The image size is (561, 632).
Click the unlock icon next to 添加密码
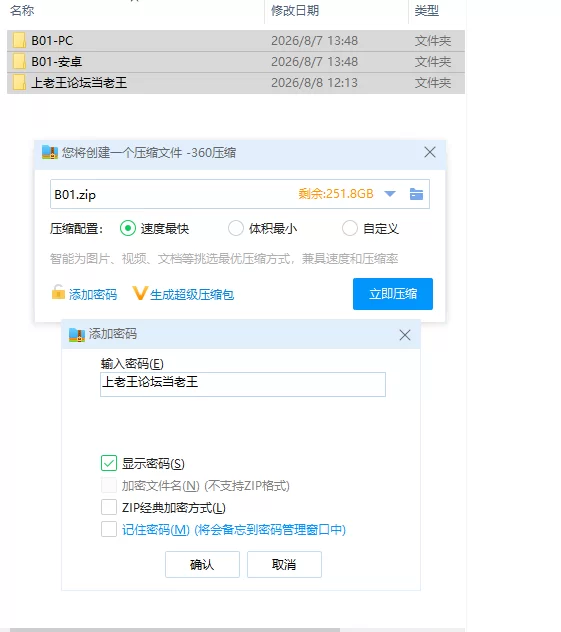pyautogui.click(x=58, y=293)
